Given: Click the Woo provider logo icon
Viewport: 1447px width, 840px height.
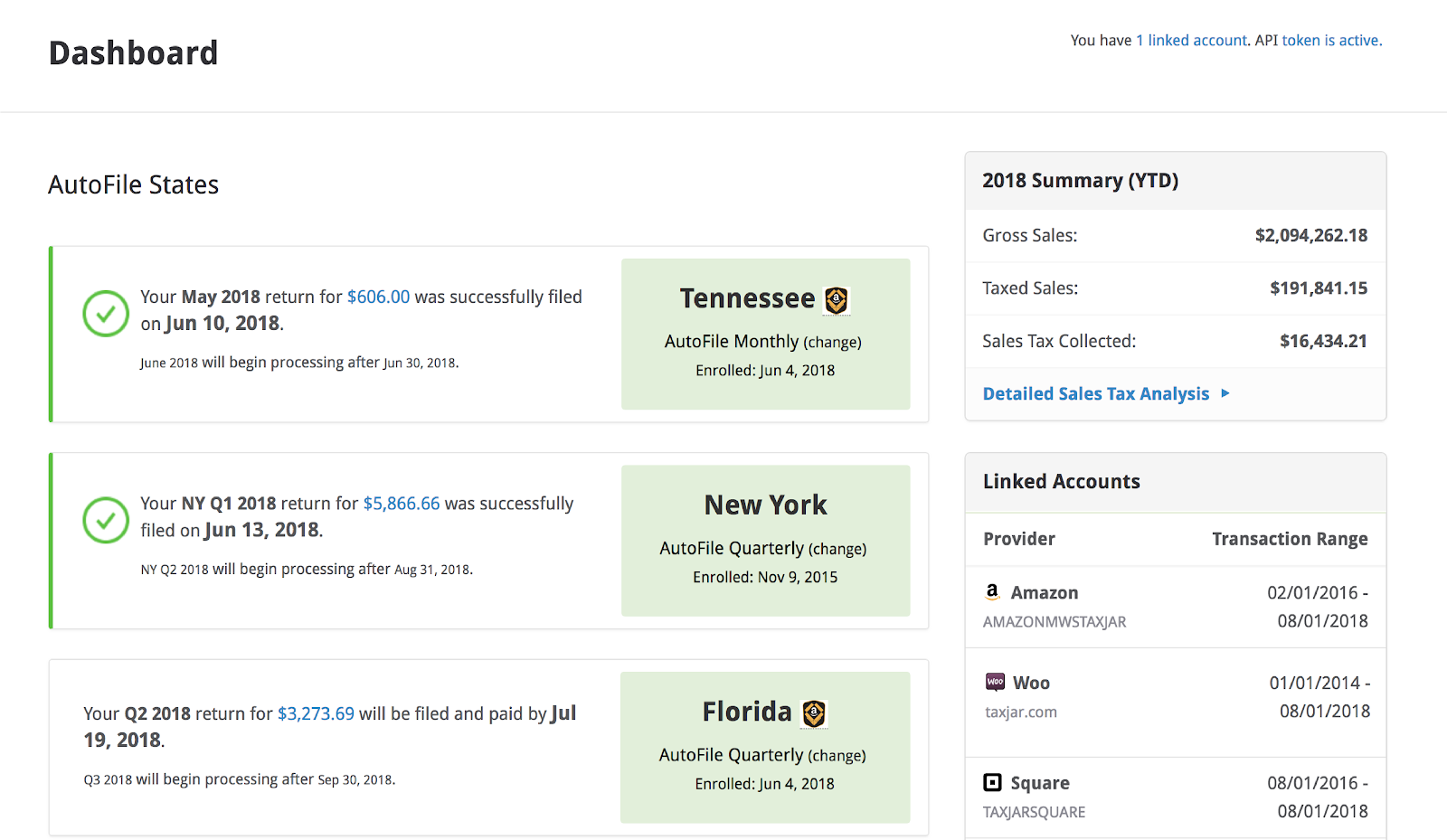Looking at the screenshot, I should point(995,682).
